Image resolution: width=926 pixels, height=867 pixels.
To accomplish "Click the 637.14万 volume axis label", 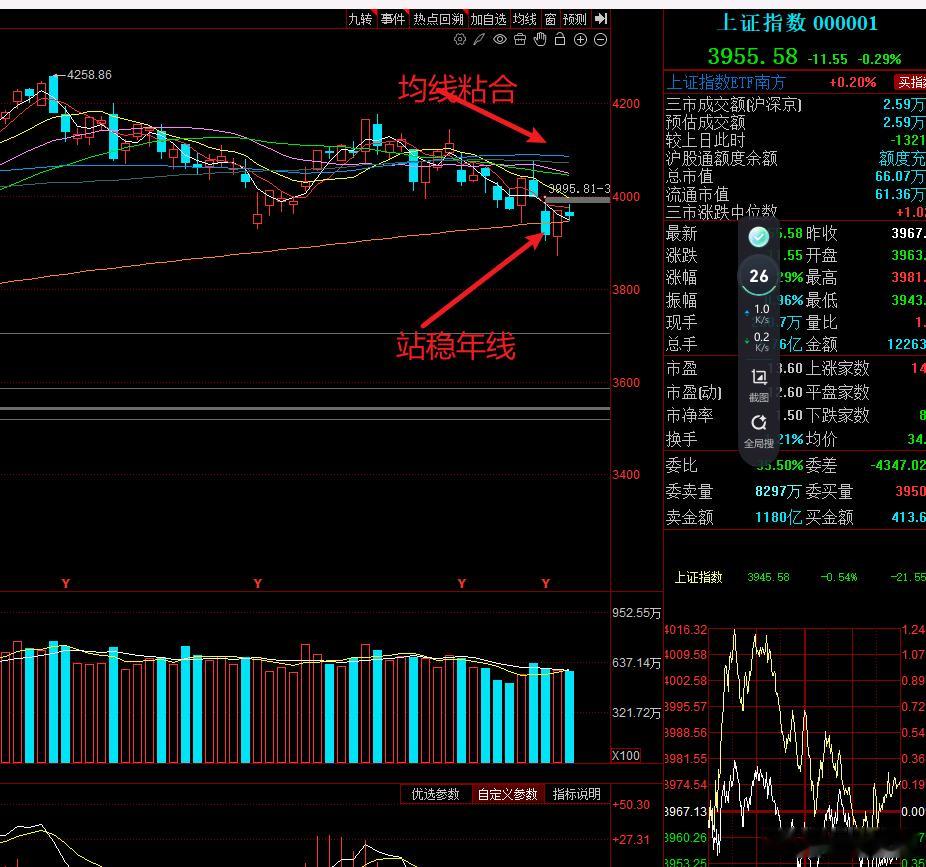I will (x=636, y=663).
